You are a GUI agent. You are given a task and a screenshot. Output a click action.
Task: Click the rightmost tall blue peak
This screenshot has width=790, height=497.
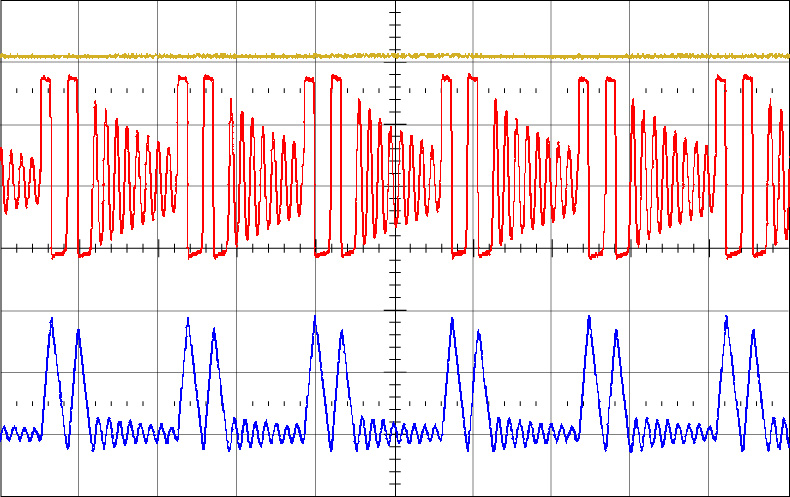point(726,319)
